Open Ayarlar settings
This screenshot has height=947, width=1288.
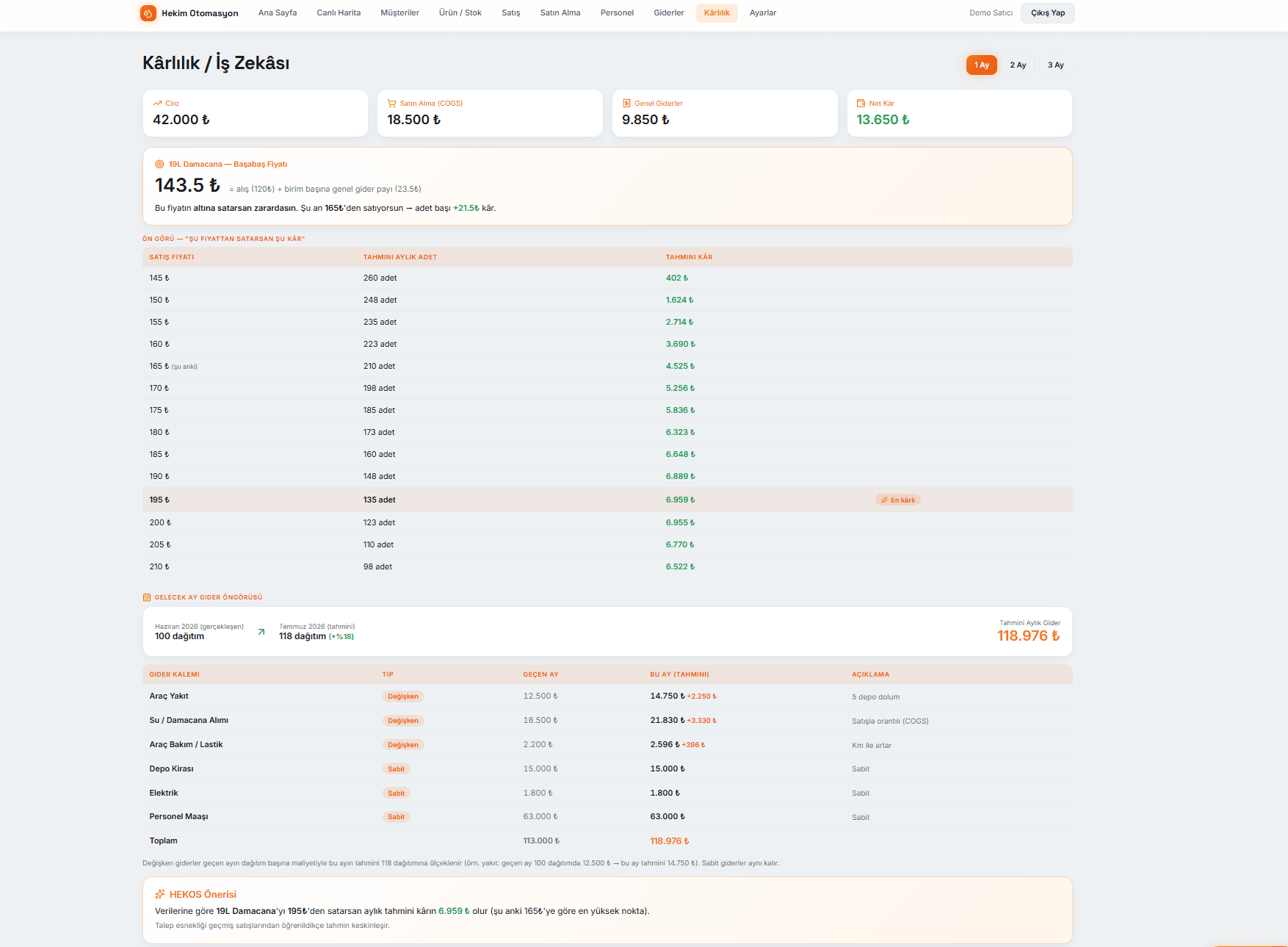pos(763,13)
